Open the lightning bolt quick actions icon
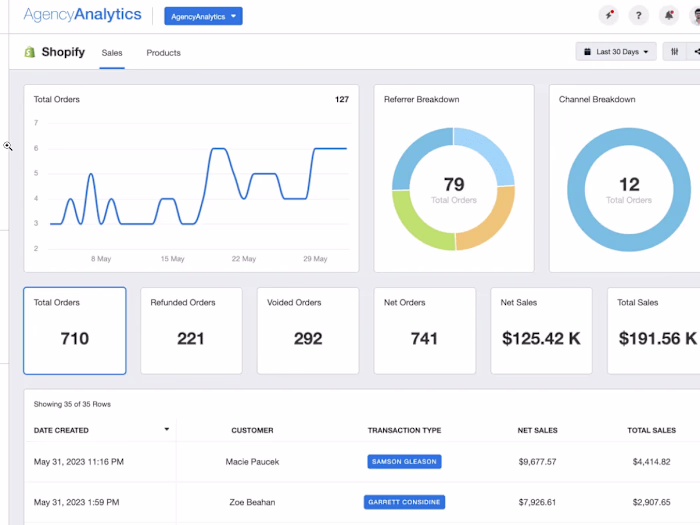The width and height of the screenshot is (700, 525). point(609,16)
